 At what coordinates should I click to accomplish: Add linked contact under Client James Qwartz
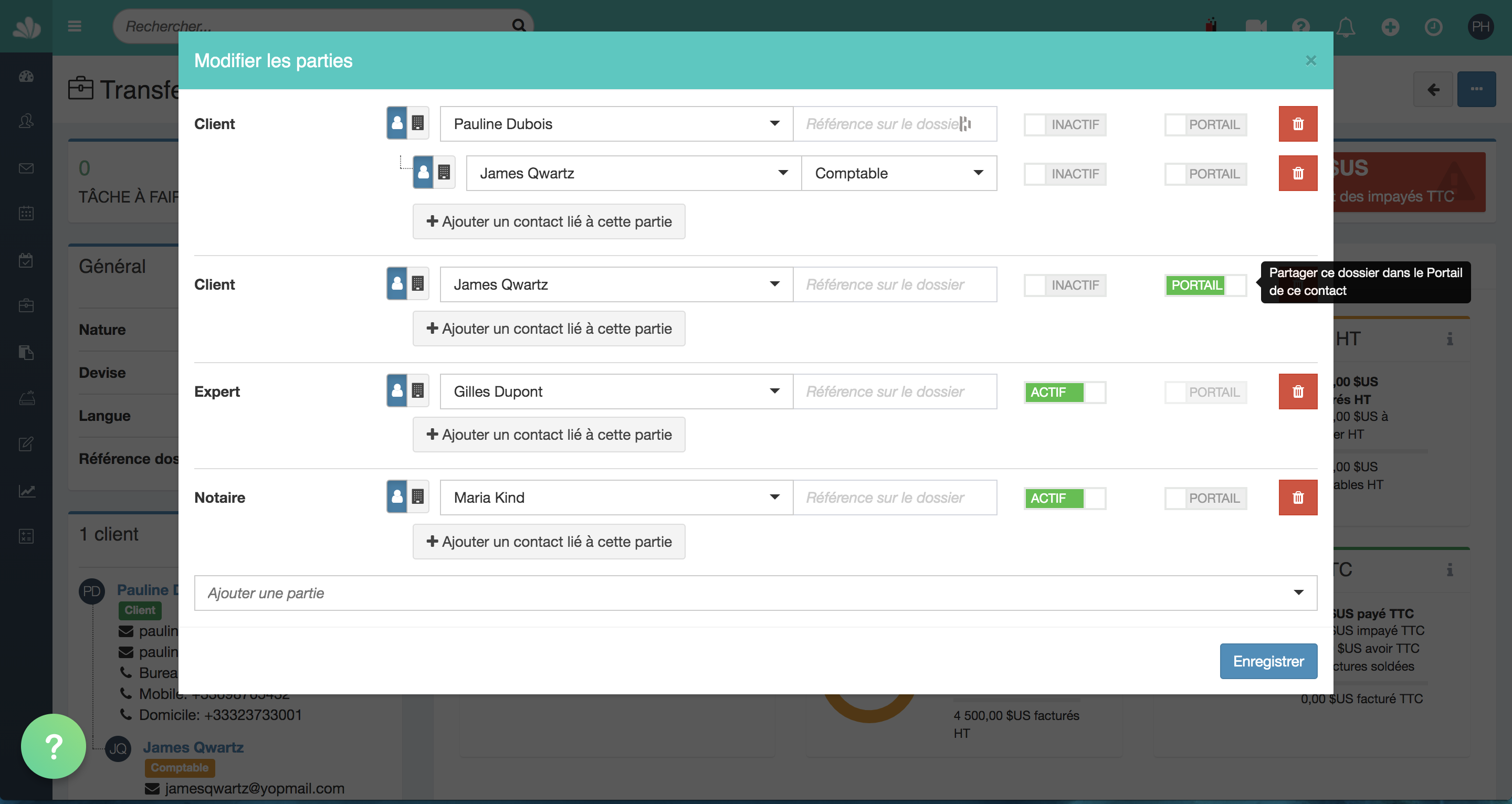(x=549, y=328)
